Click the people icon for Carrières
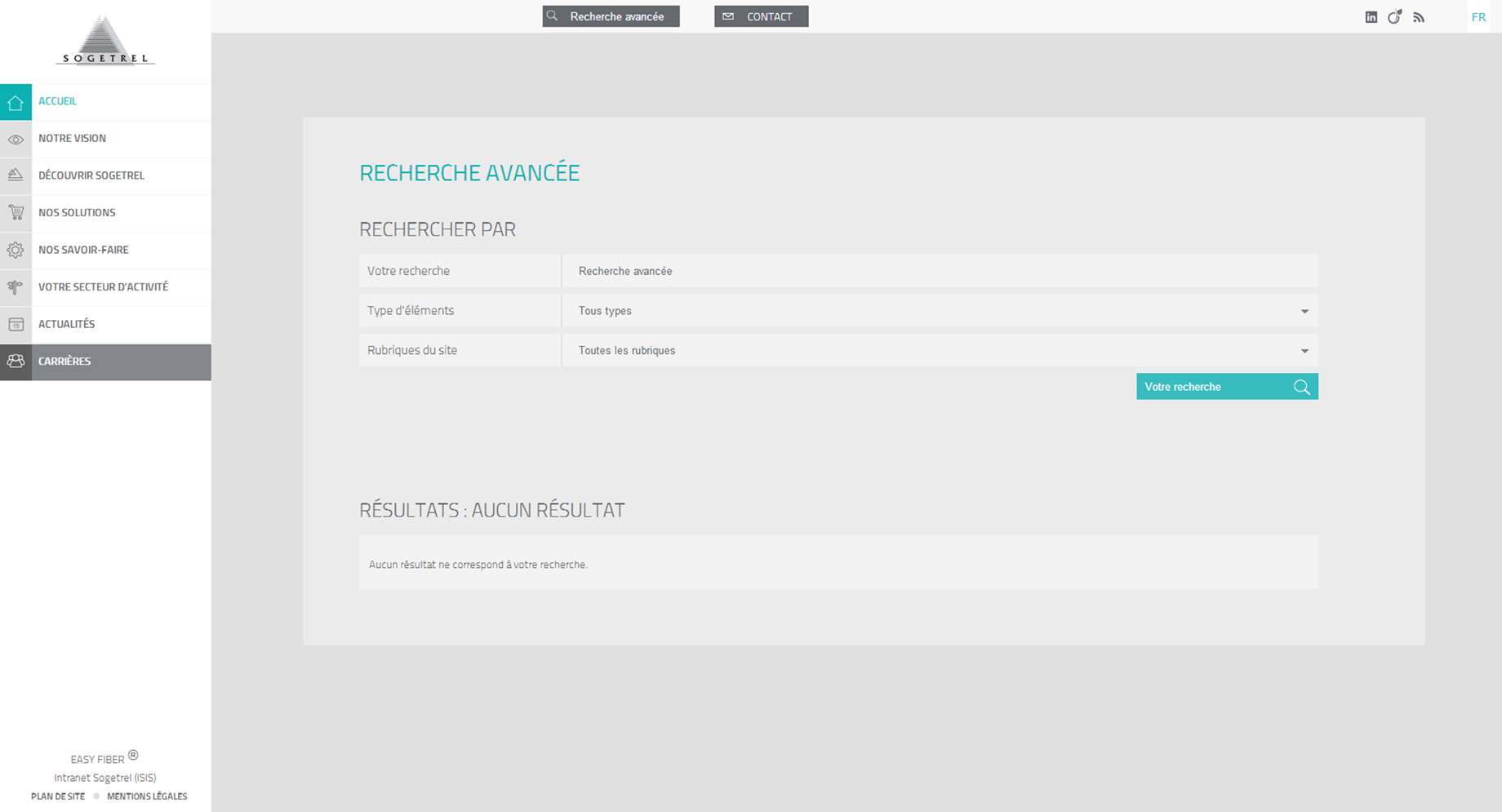 click(16, 362)
